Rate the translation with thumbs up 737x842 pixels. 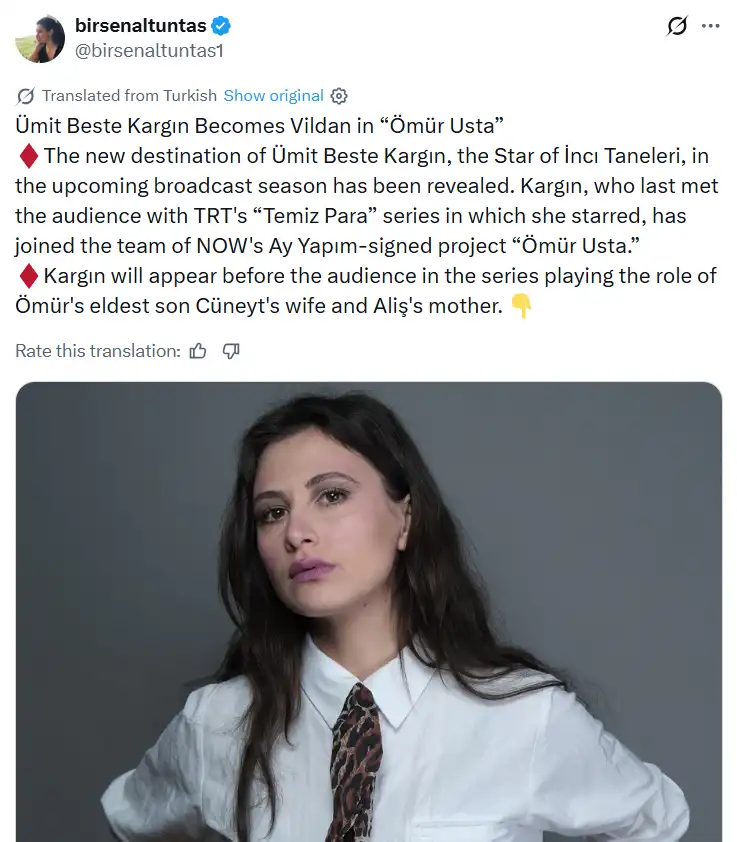[x=198, y=351]
